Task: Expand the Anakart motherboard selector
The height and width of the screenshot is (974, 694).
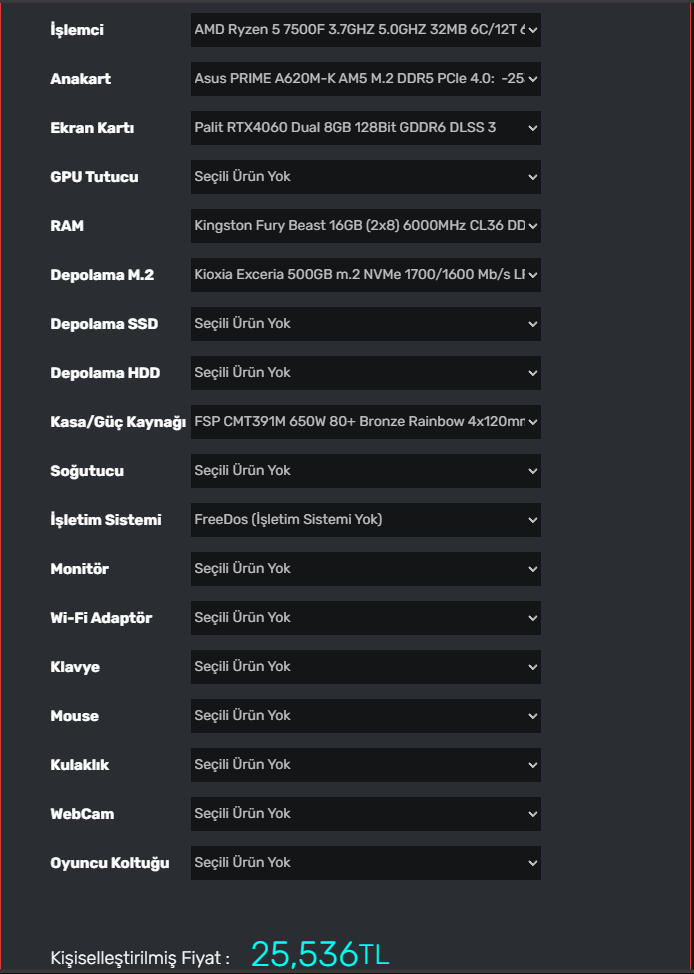Action: [365, 79]
